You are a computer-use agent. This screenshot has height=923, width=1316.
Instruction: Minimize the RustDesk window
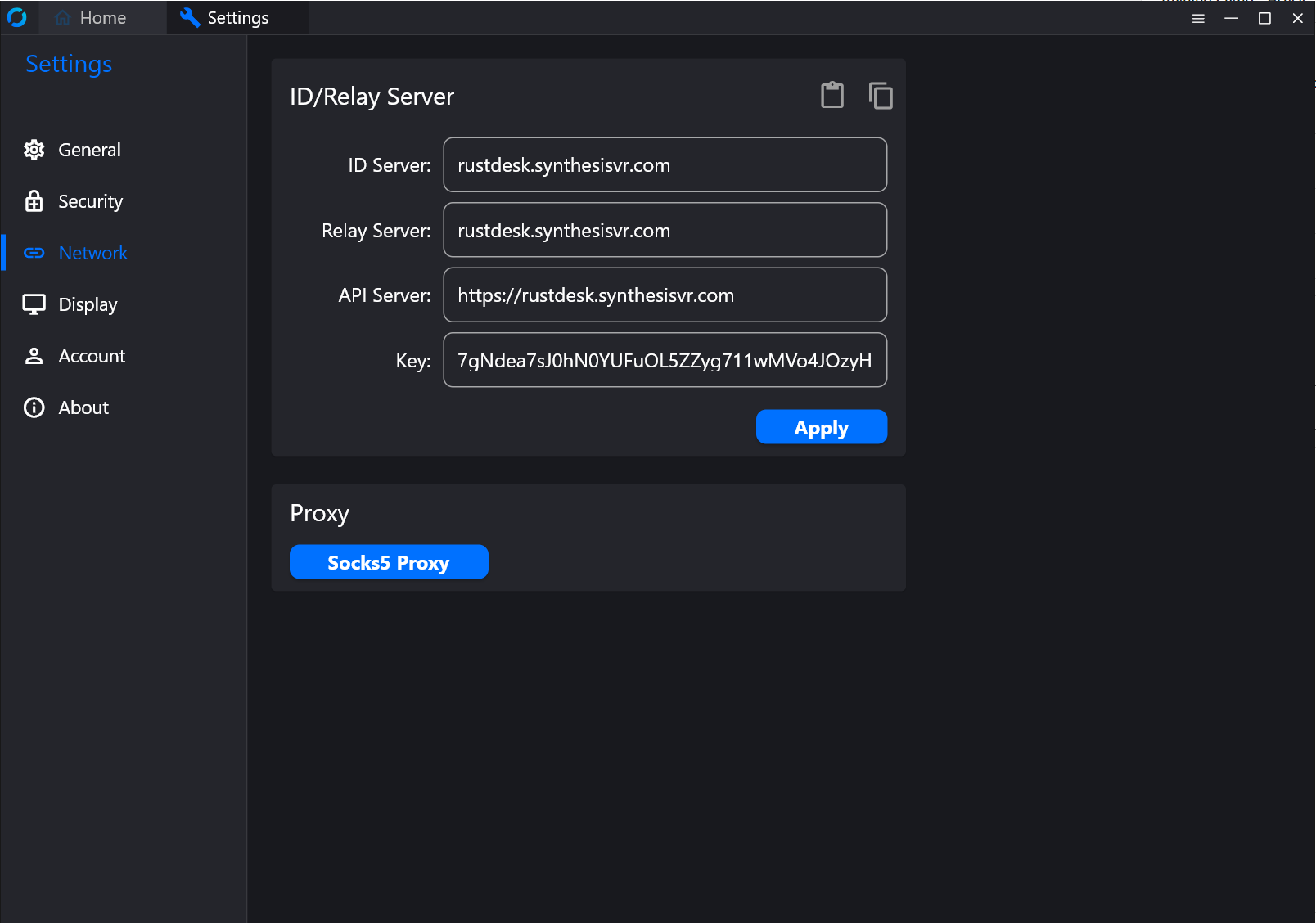(x=1231, y=18)
